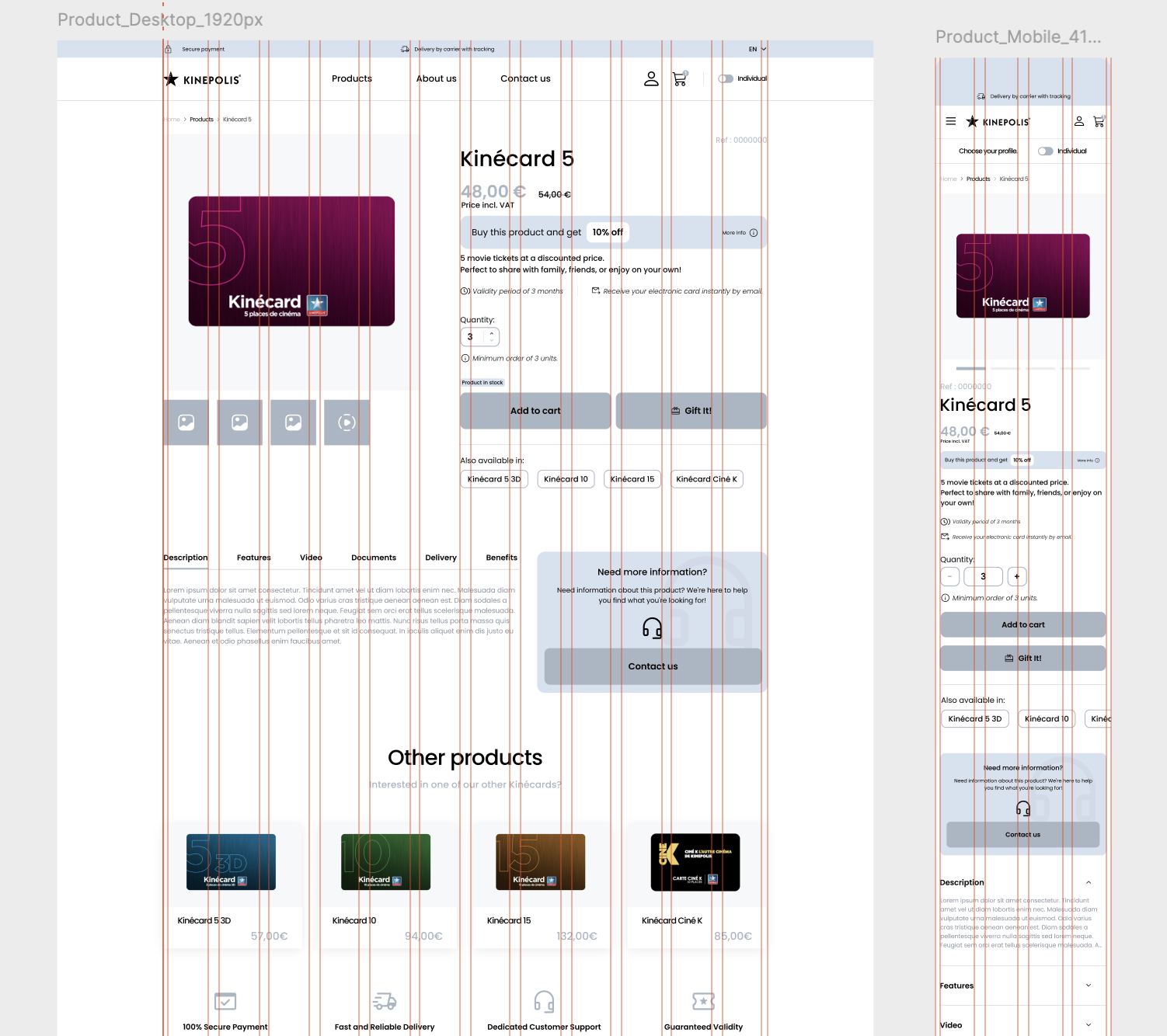Switch to the Documents tab
Image resolution: width=1167 pixels, height=1036 pixels.
tap(374, 558)
